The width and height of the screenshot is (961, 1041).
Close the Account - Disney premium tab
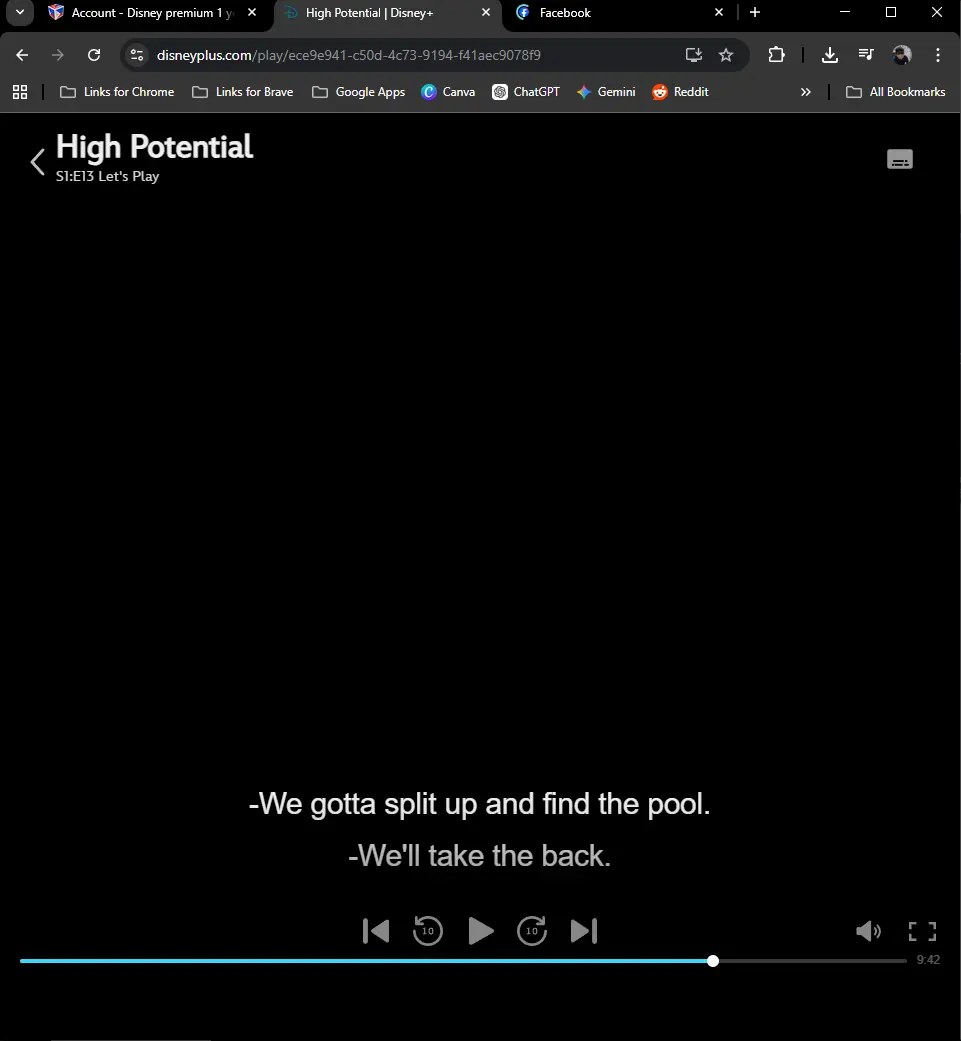point(252,12)
